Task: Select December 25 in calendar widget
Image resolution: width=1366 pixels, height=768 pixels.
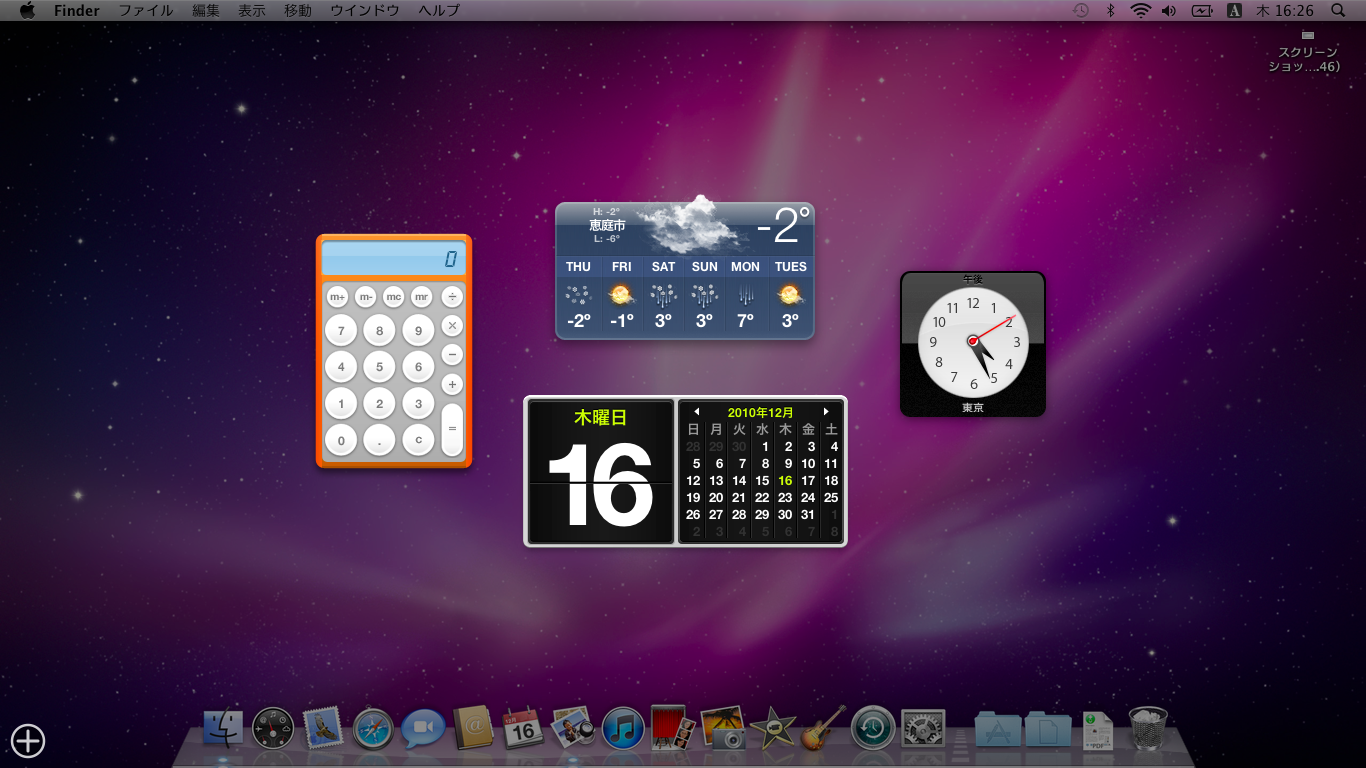Action: tap(831, 498)
